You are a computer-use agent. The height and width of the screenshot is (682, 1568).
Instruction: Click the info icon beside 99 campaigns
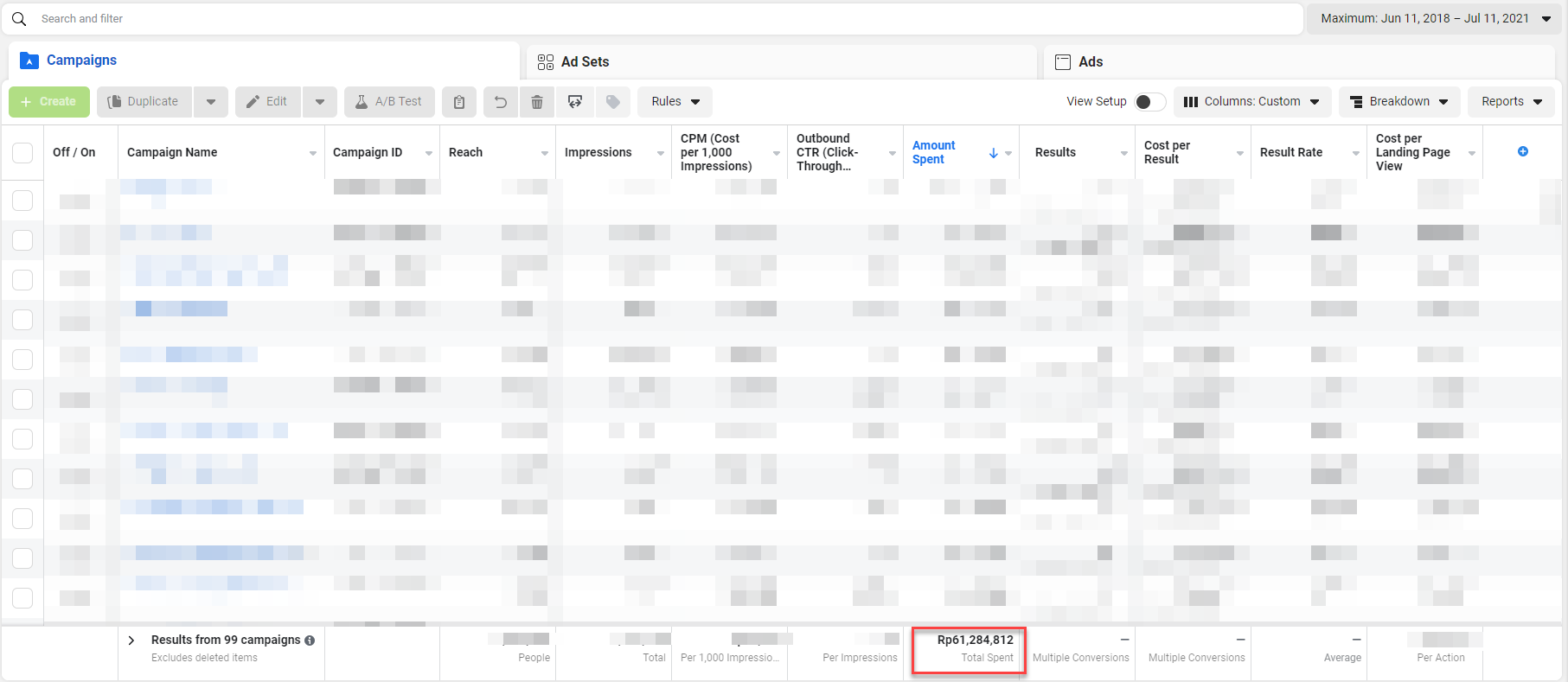(x=310, y=641)
